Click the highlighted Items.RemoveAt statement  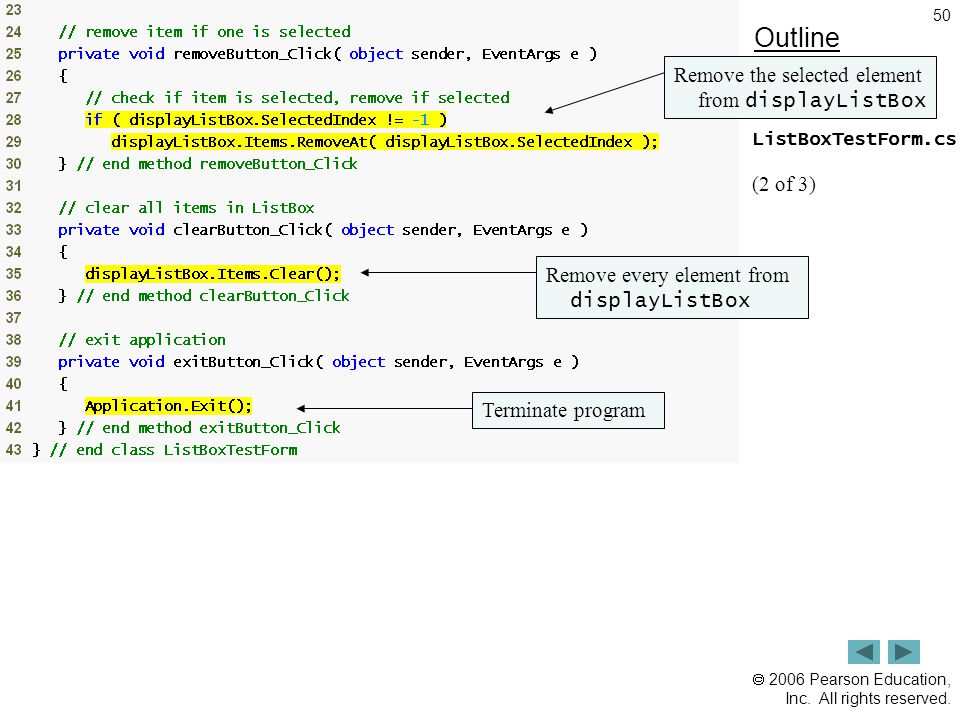pyautogui.click(x=384, y=142)
